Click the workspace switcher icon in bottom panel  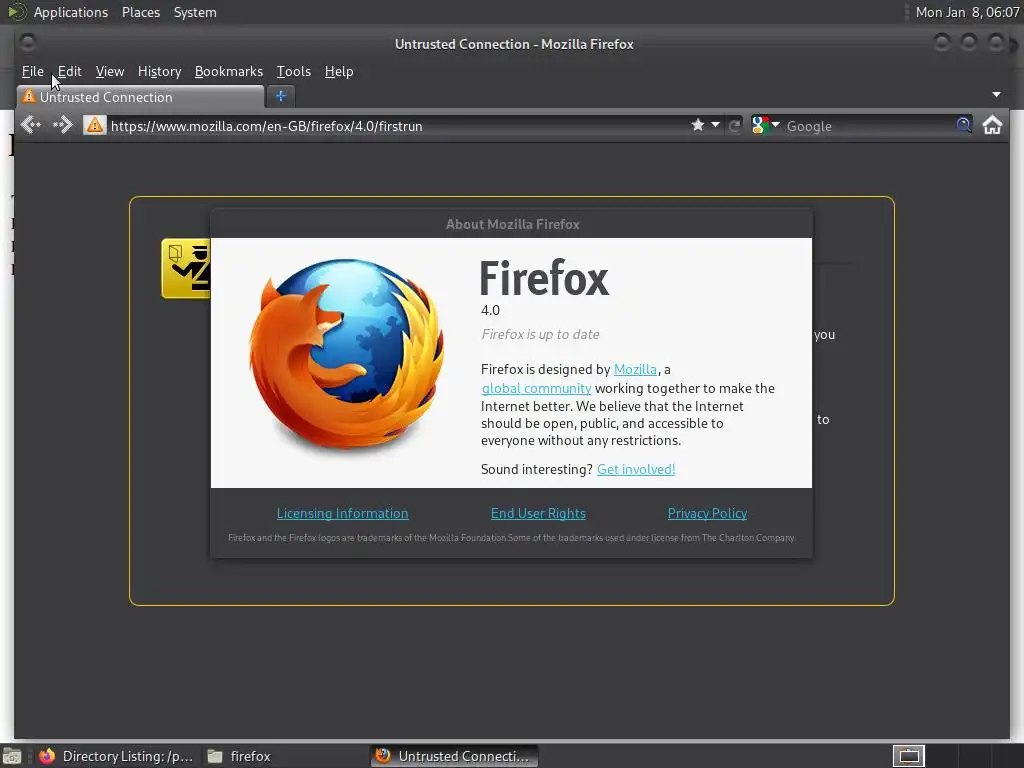[908, 756]
